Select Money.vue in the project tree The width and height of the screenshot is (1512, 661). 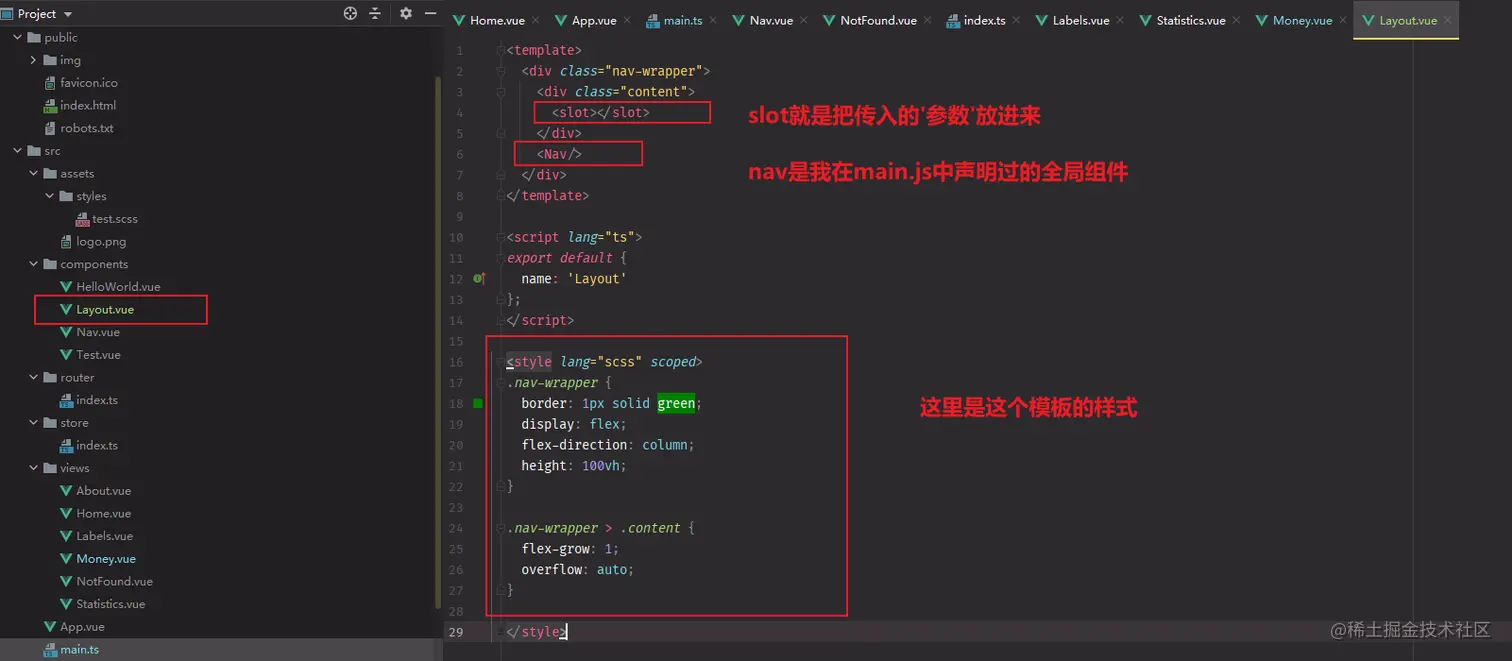[106, 559]
